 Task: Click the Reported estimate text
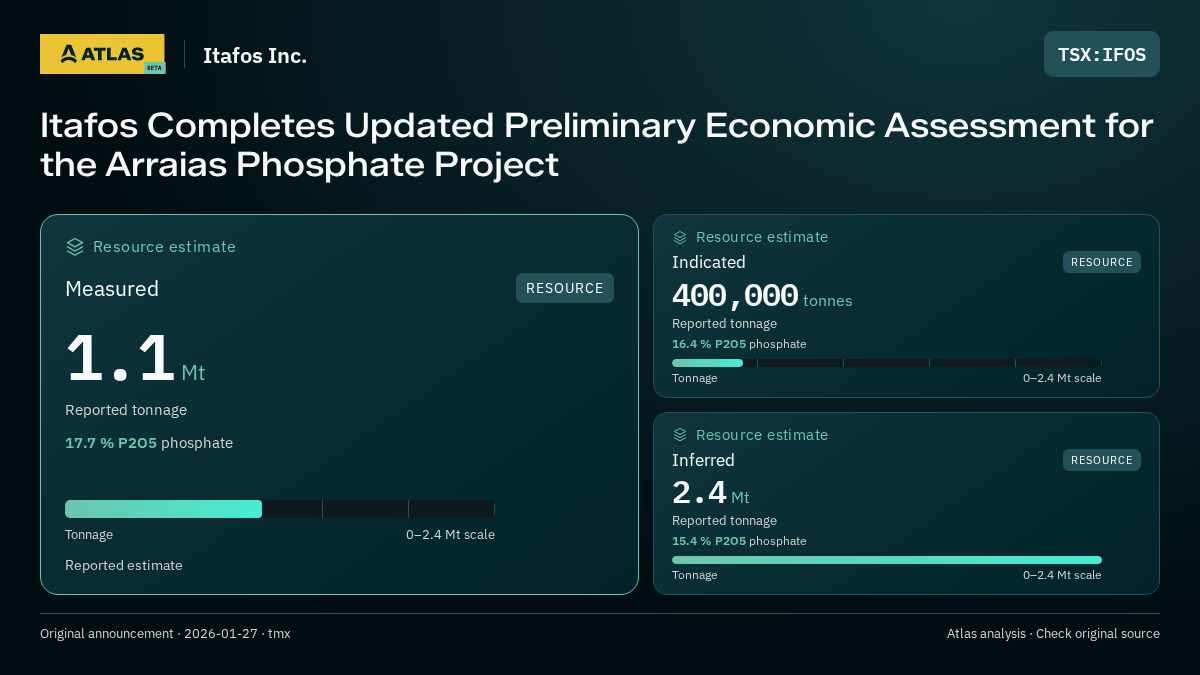(124, 565)
